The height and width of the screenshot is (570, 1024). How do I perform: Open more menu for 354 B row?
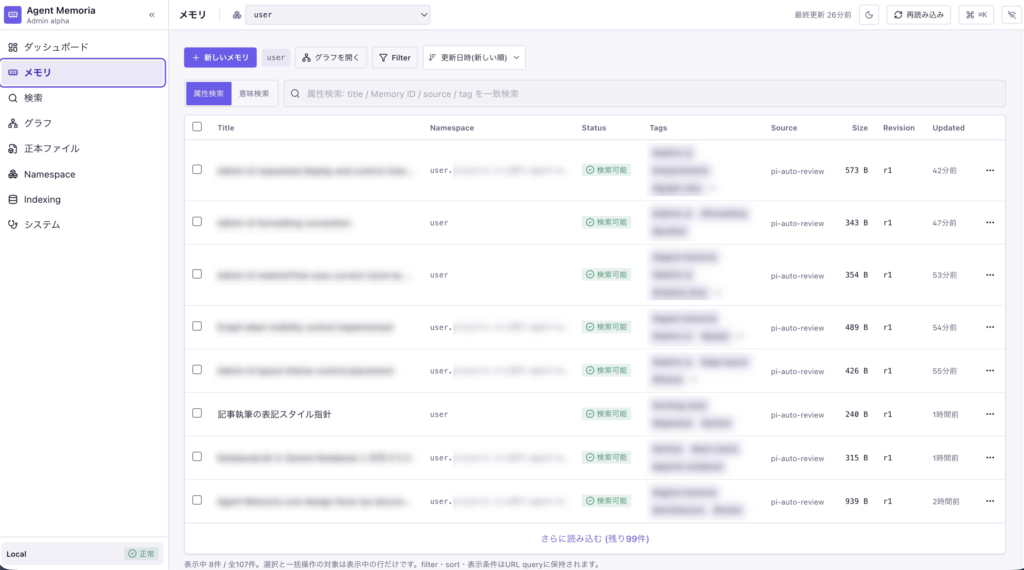tap(990, 275)
